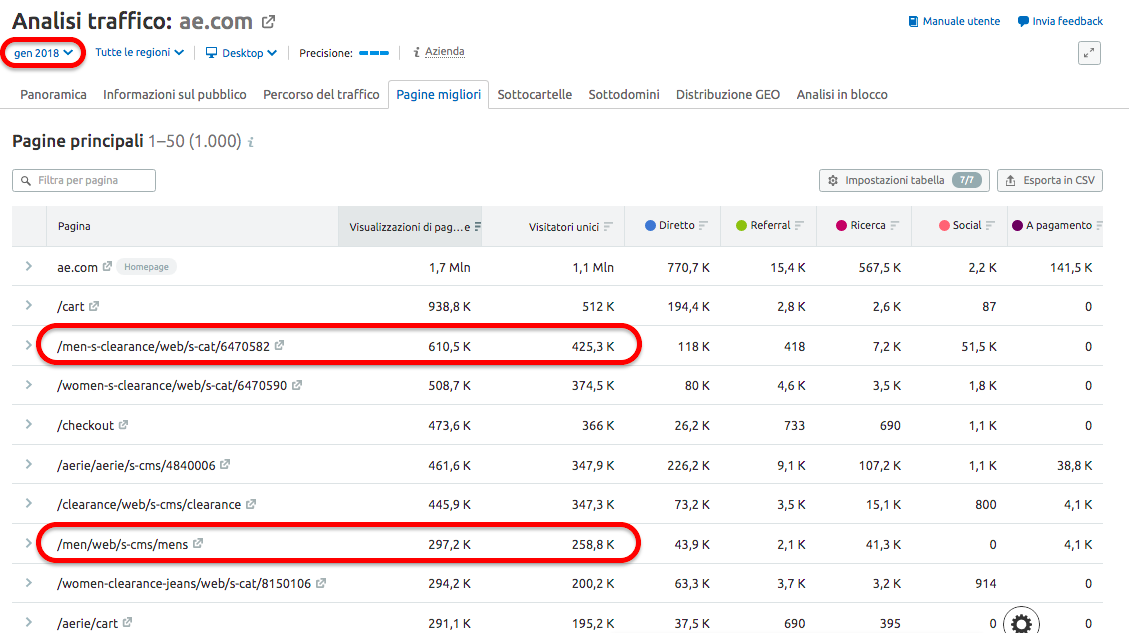Open the gen 2018 date dropdown

(43, 53)
